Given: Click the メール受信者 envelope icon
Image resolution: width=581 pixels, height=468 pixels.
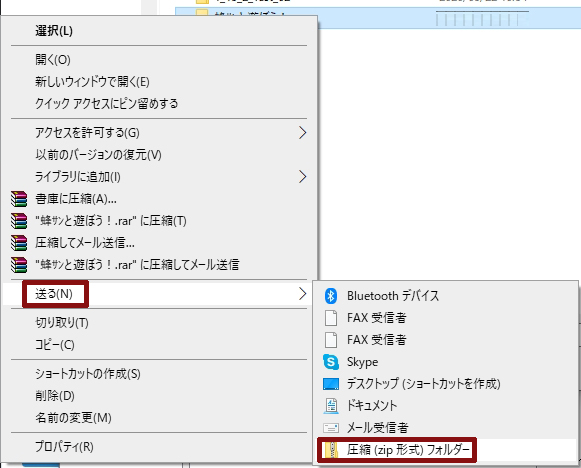Looking at the screenshot, I should point(331,428).
